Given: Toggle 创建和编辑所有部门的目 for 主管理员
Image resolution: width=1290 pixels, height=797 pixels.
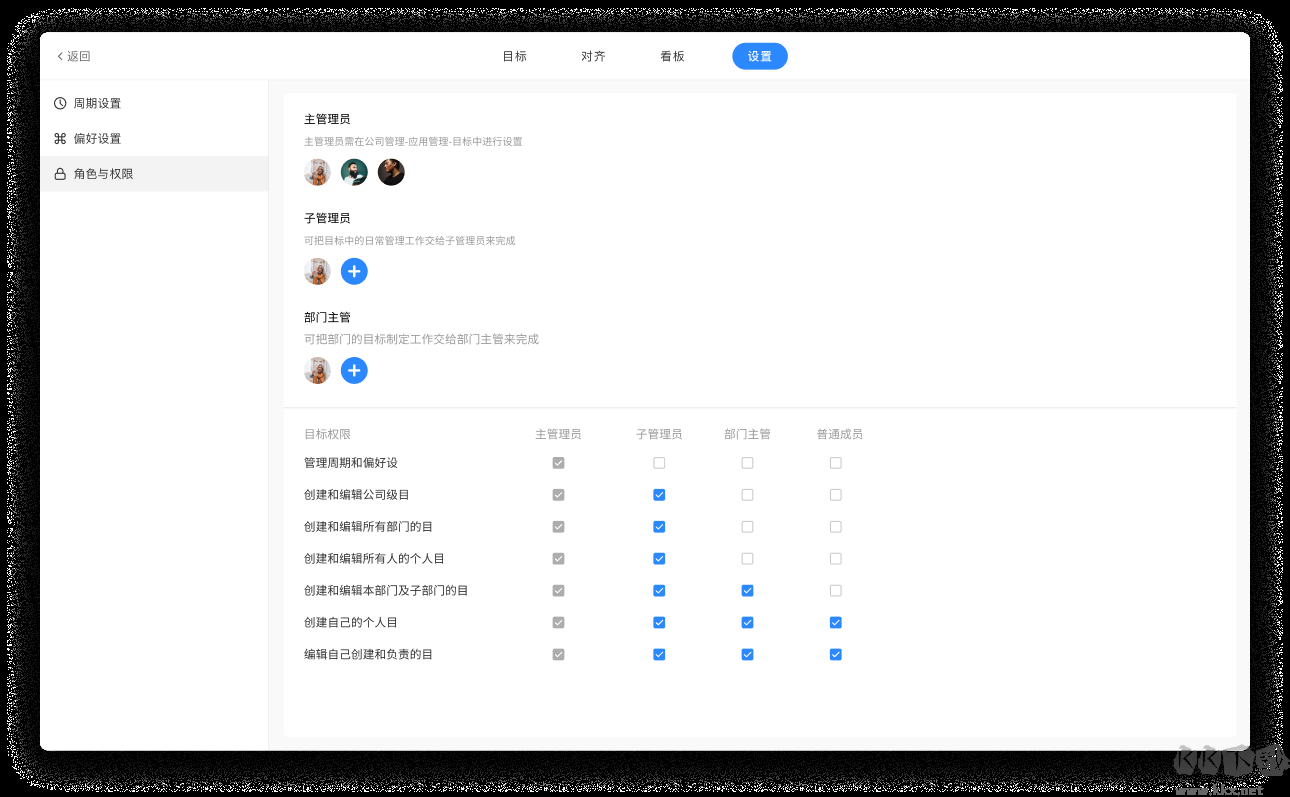Looking at the screenshot, I should [x=559, y=527].
